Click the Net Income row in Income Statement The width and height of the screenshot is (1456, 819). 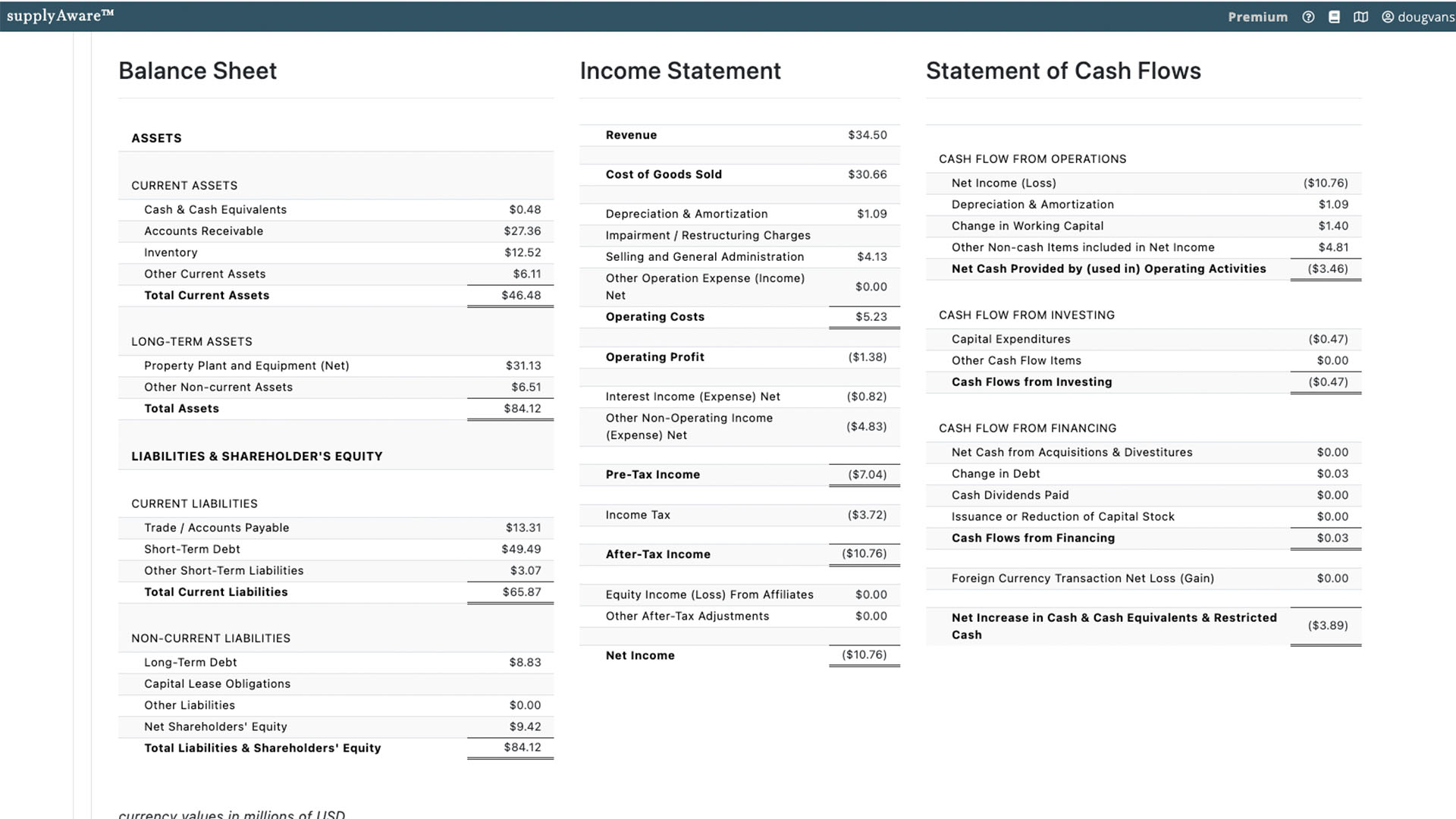pyautogui.click(x=639, y=656)
